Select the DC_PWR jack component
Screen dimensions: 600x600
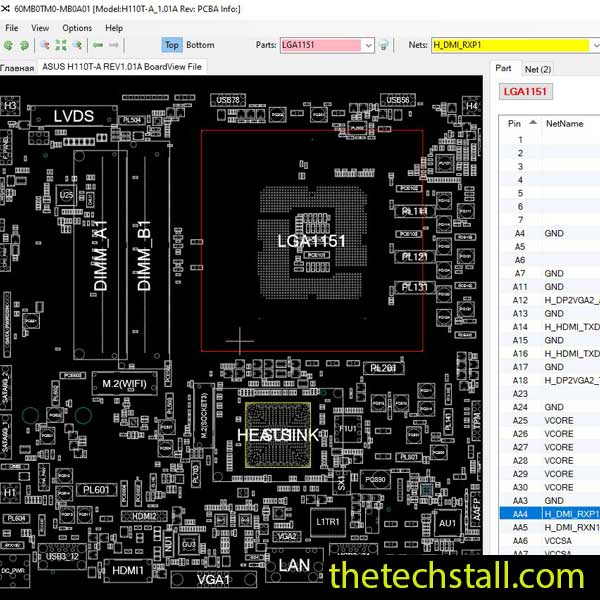[x=15, y=571]
